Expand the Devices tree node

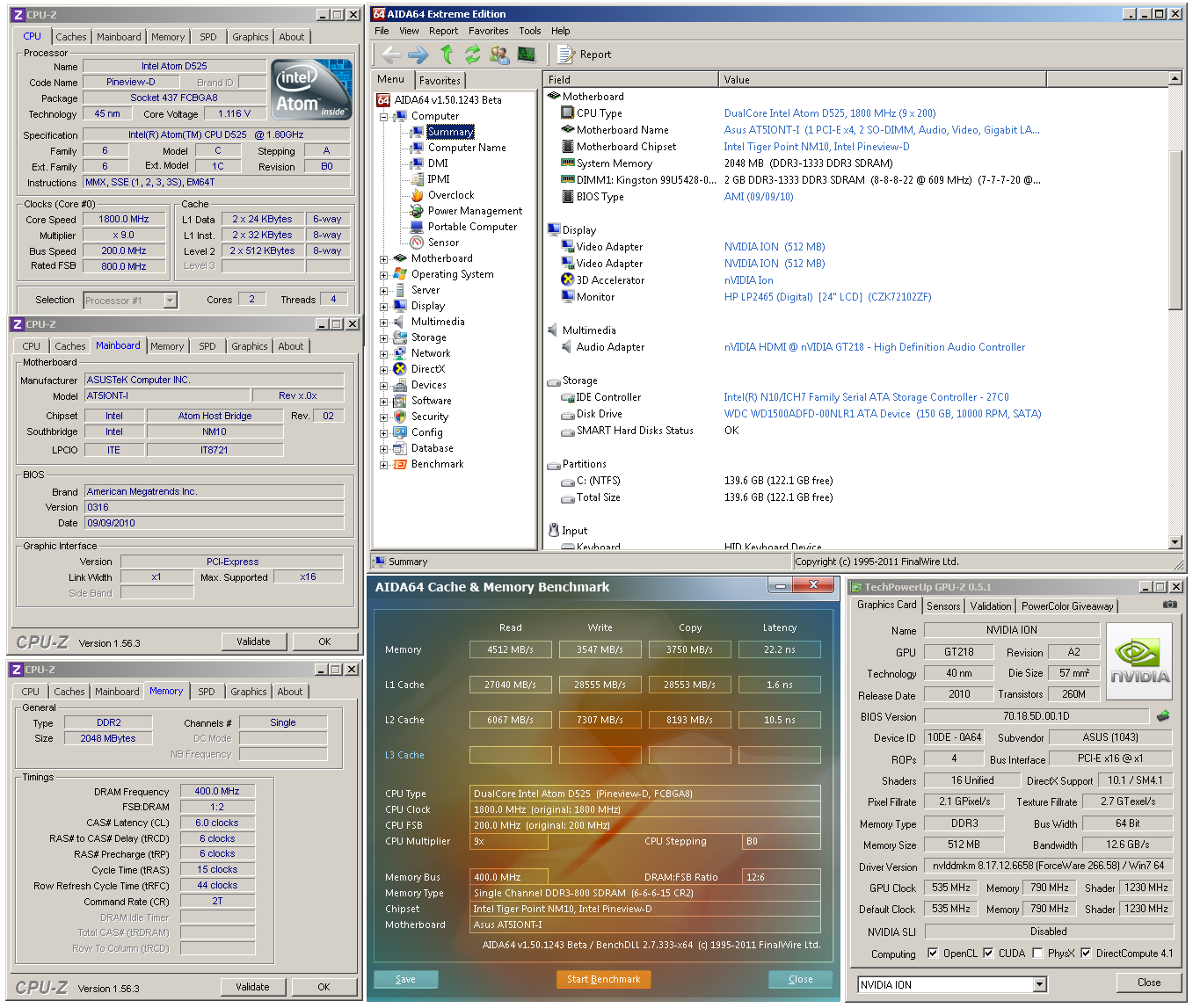[383, 386]
